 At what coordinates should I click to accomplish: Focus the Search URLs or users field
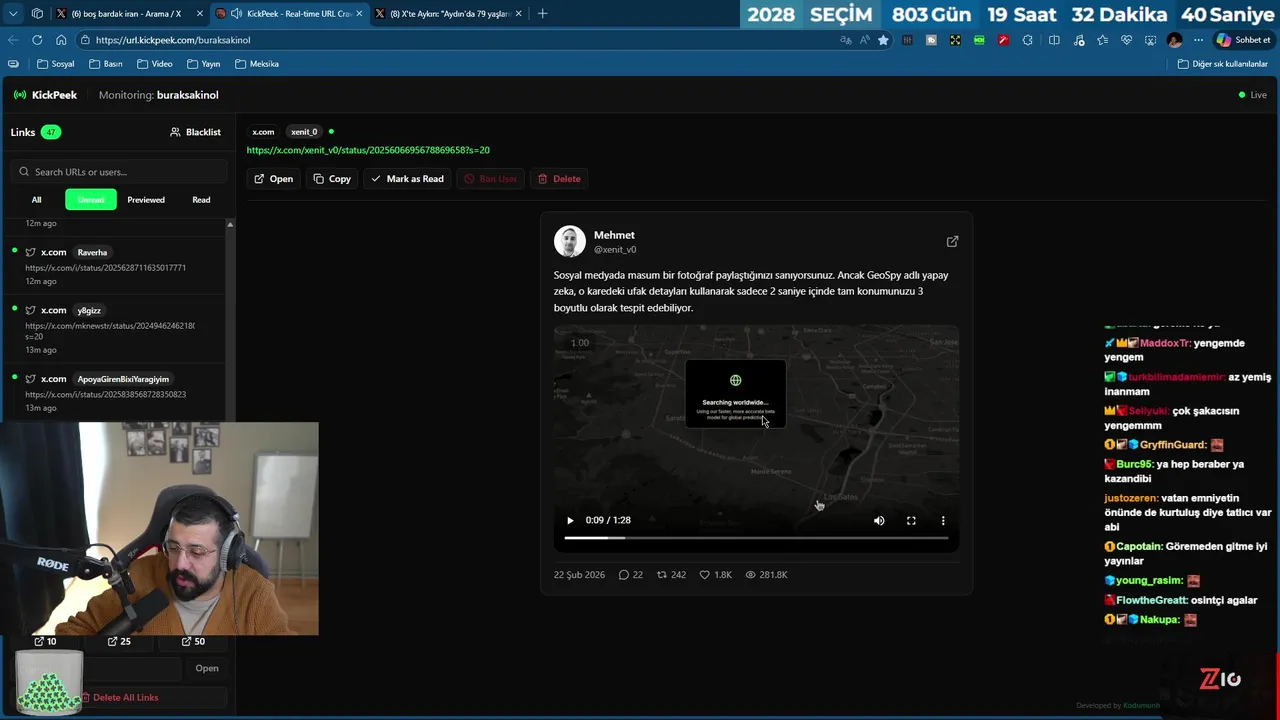pyautogui.click(x=118, y=172)
